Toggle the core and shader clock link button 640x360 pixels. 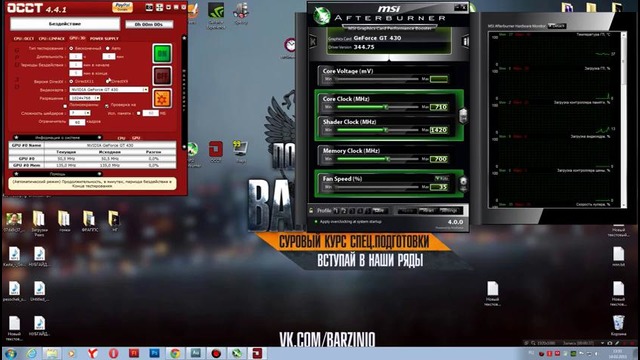coord(463,117)
